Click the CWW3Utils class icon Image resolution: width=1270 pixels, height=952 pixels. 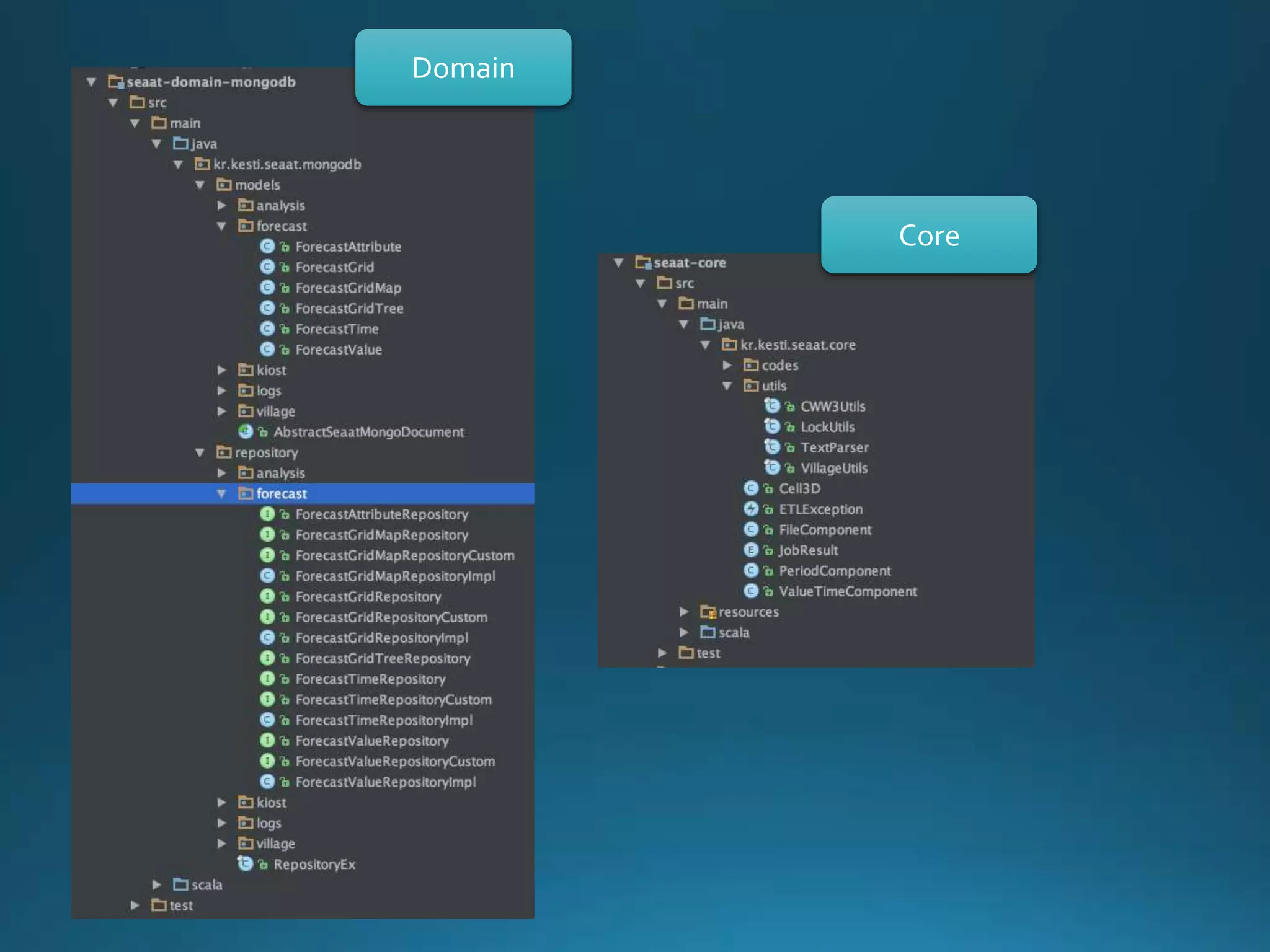pyautogui.click(x=772, y=406)
